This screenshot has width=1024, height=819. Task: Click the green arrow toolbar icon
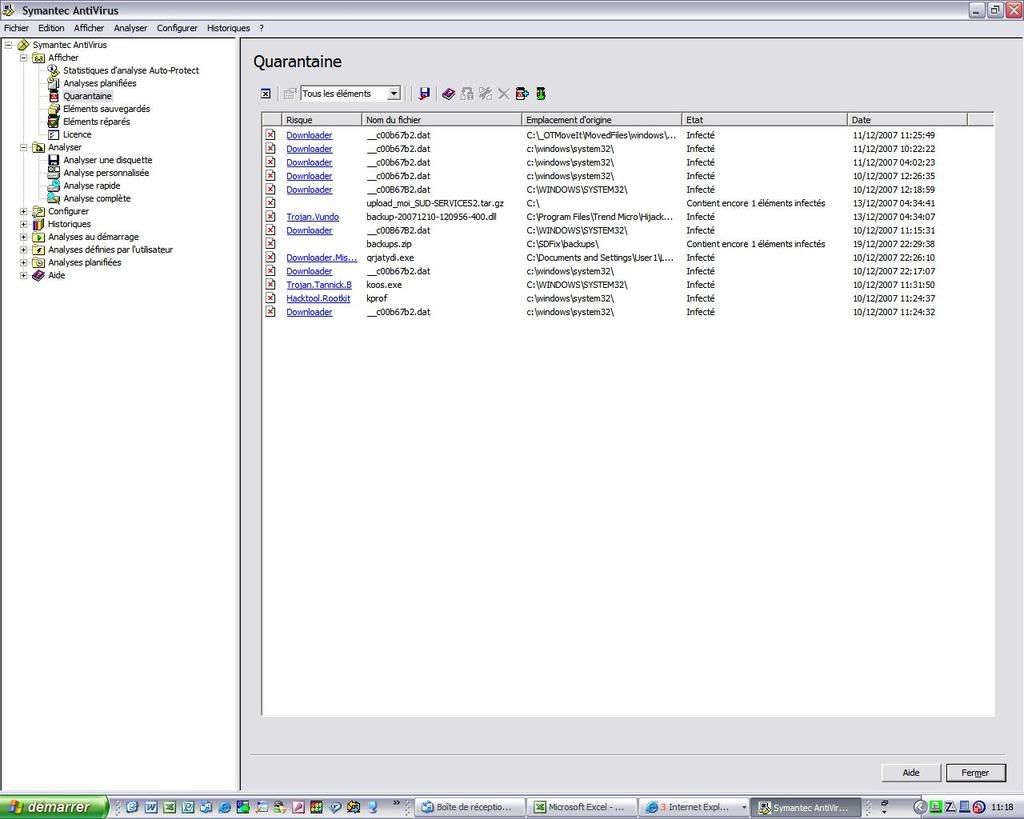coord(540,94)
